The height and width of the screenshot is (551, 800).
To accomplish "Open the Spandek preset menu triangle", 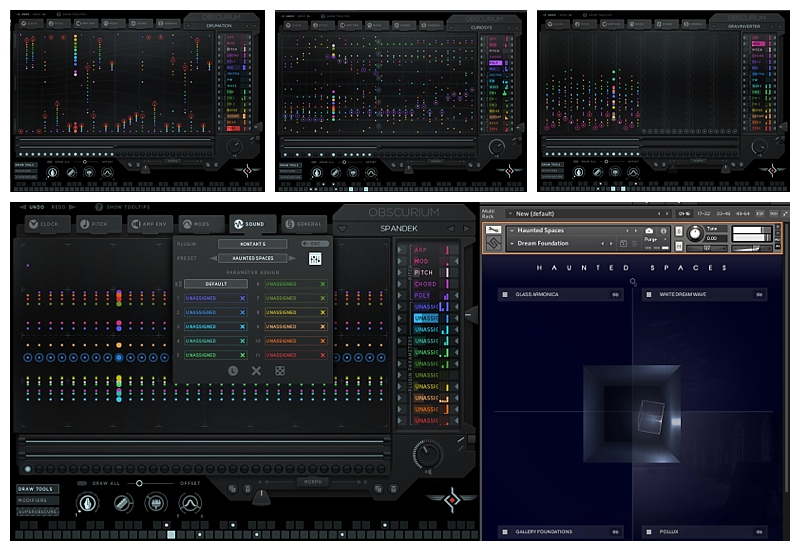I will click(342, 229).
